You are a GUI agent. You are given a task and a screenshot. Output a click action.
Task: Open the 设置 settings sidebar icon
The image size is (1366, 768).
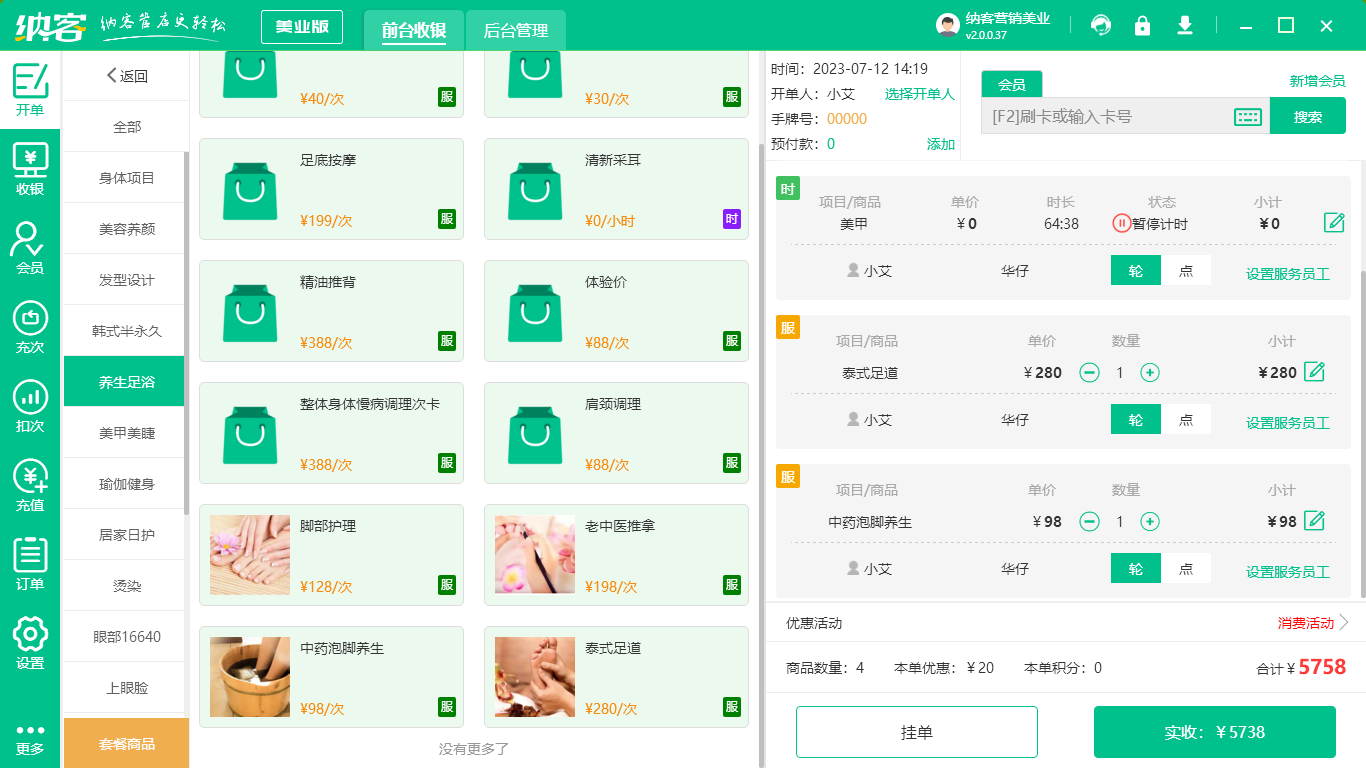coord(29,634)
